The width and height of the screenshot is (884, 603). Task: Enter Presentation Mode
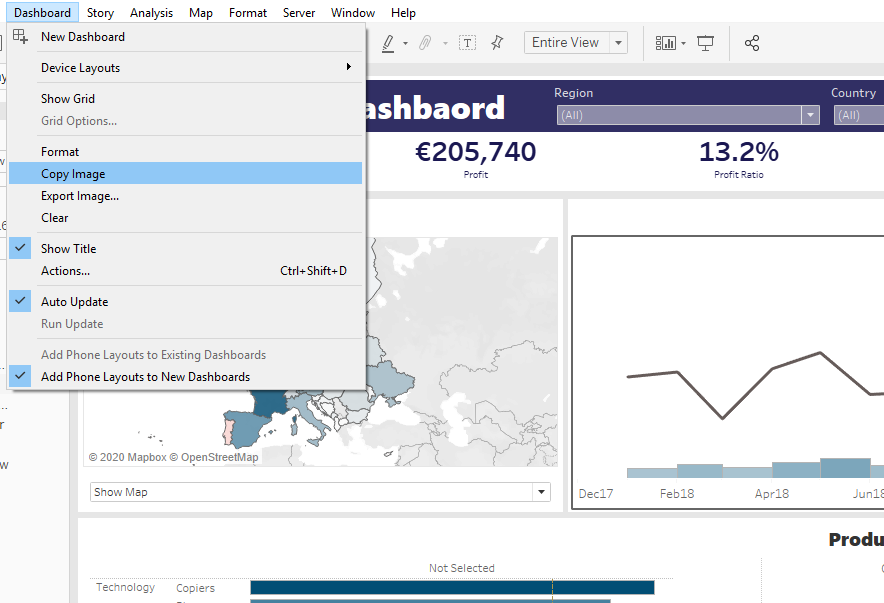pyautogui.click(x=706, y=42)
